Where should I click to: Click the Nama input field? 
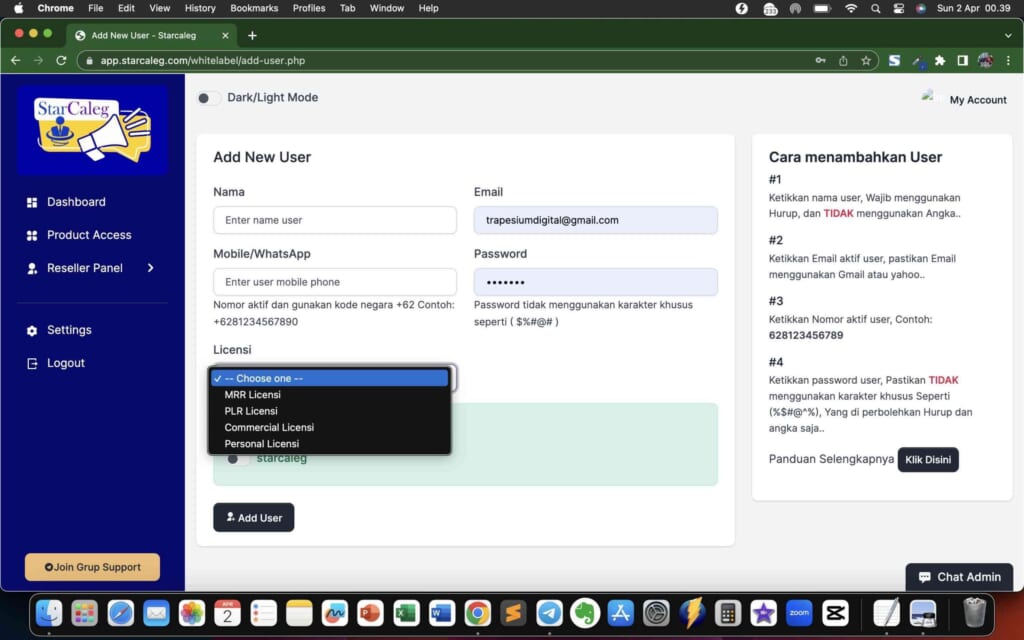(334, 220)
